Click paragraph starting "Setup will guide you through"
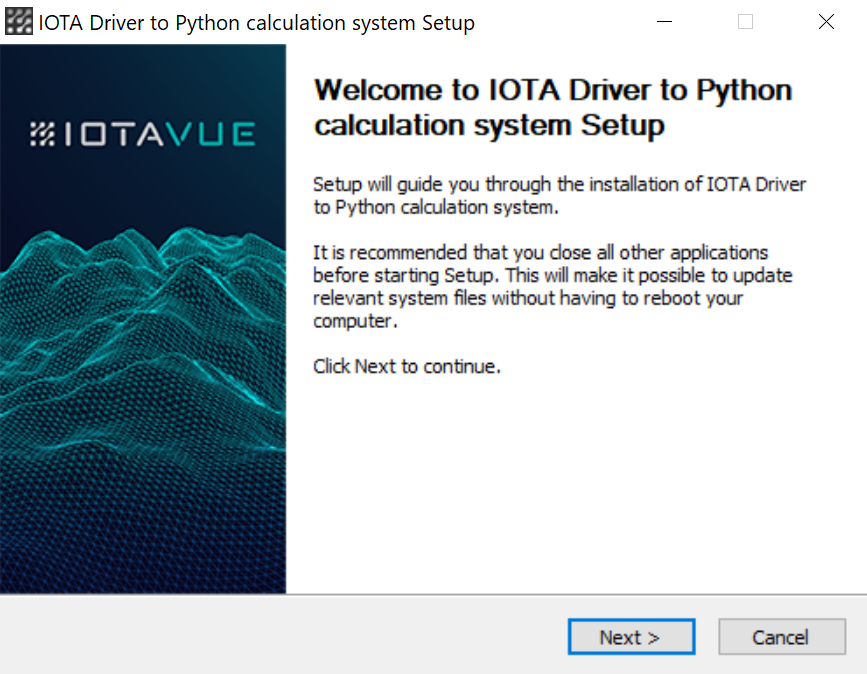Image resolution: width=867 pixels, height=674 pixels. (559, 196)
